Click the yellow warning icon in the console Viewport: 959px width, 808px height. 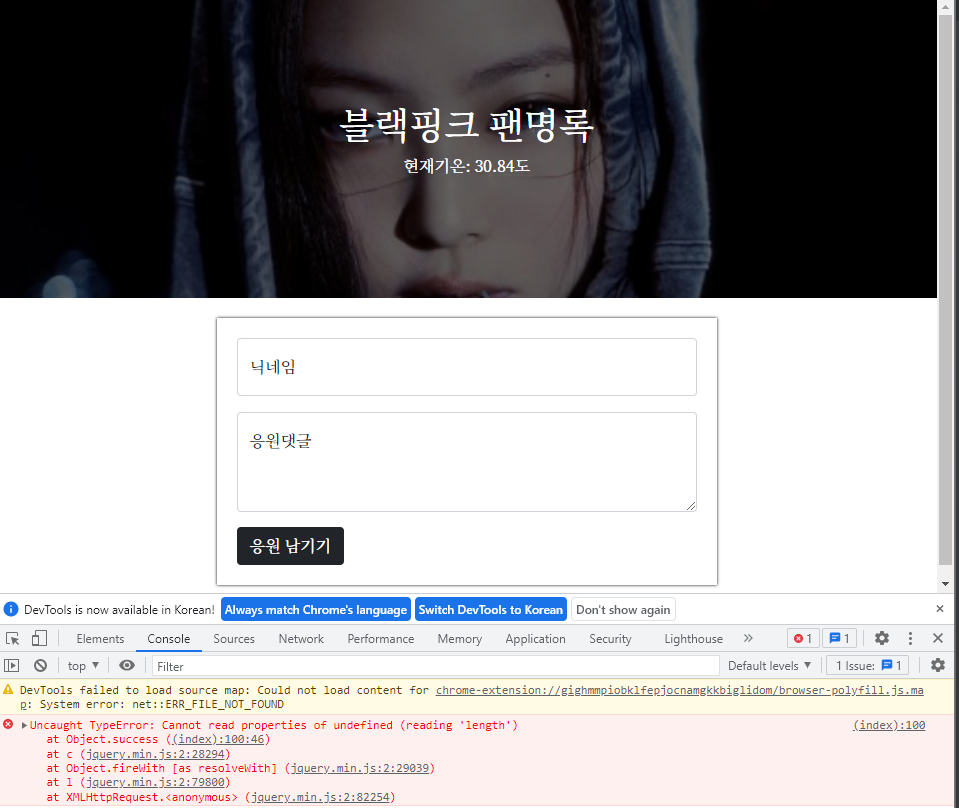pyautogui.click(x=8, y=690)
